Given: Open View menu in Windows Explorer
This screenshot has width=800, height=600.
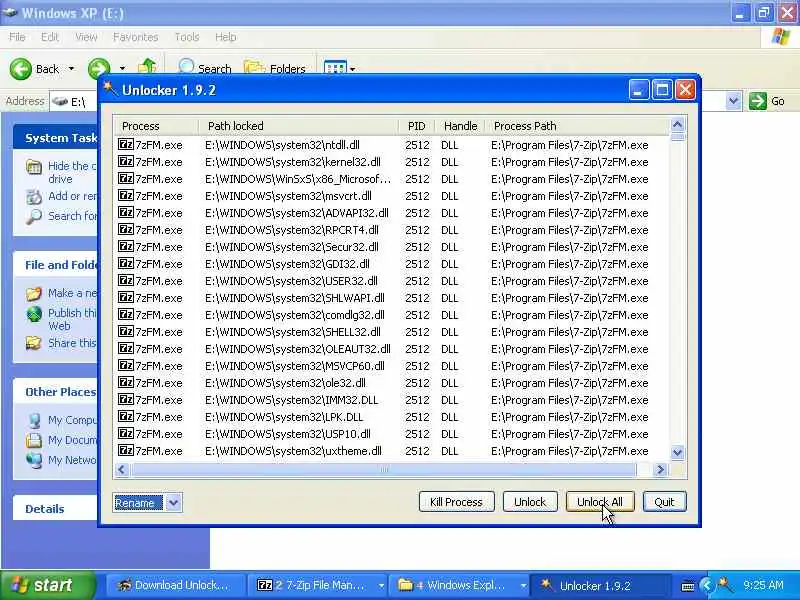Looking at the screenshot, I should [x=86, y=37].
